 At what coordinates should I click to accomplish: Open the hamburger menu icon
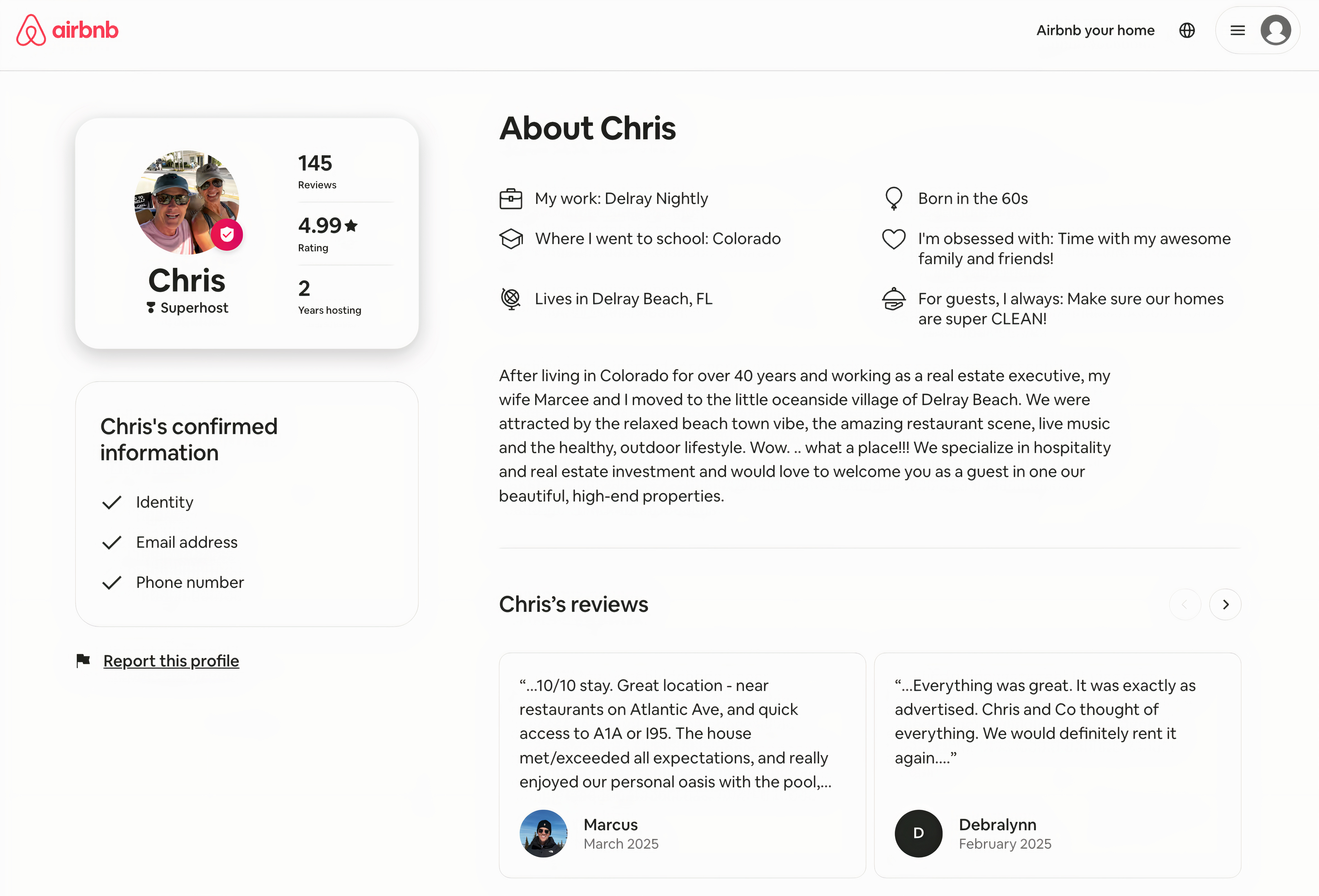1238,31
